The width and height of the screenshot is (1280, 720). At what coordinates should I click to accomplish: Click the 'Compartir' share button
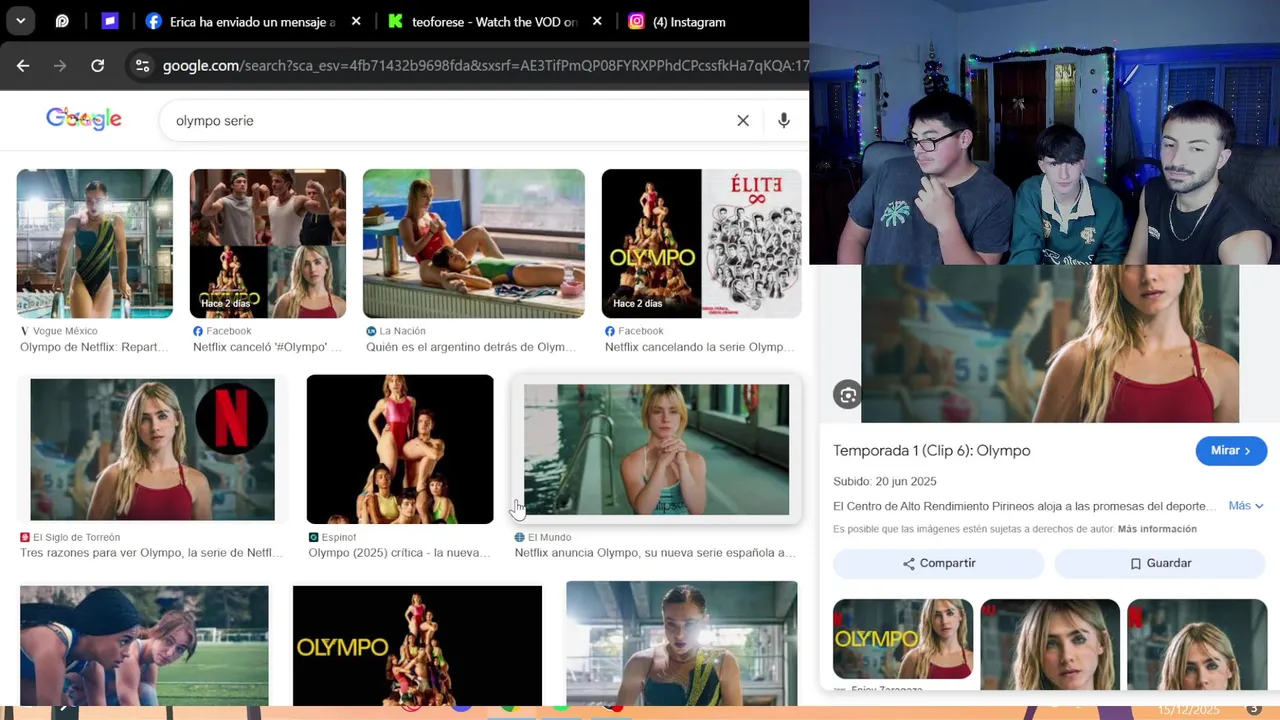(938, 563)
